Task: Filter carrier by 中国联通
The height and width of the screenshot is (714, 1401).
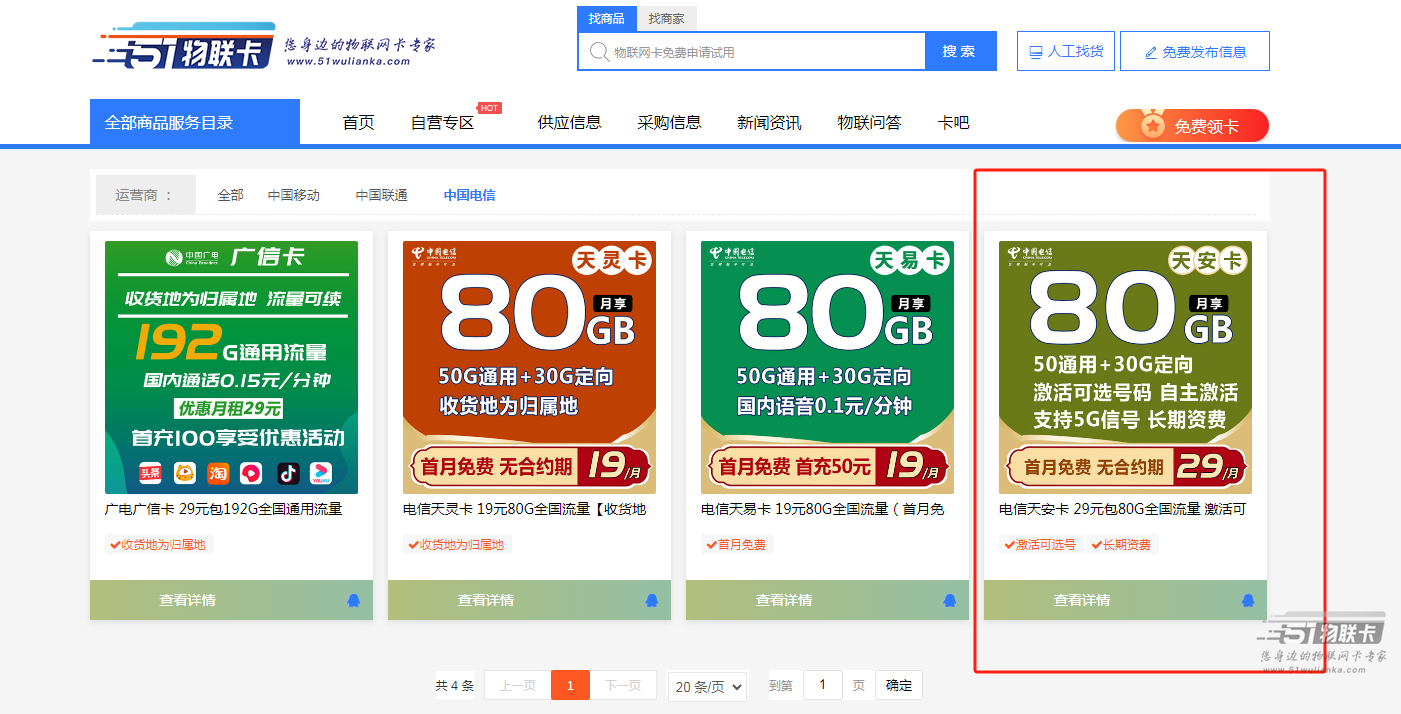Action: [382, 195]
